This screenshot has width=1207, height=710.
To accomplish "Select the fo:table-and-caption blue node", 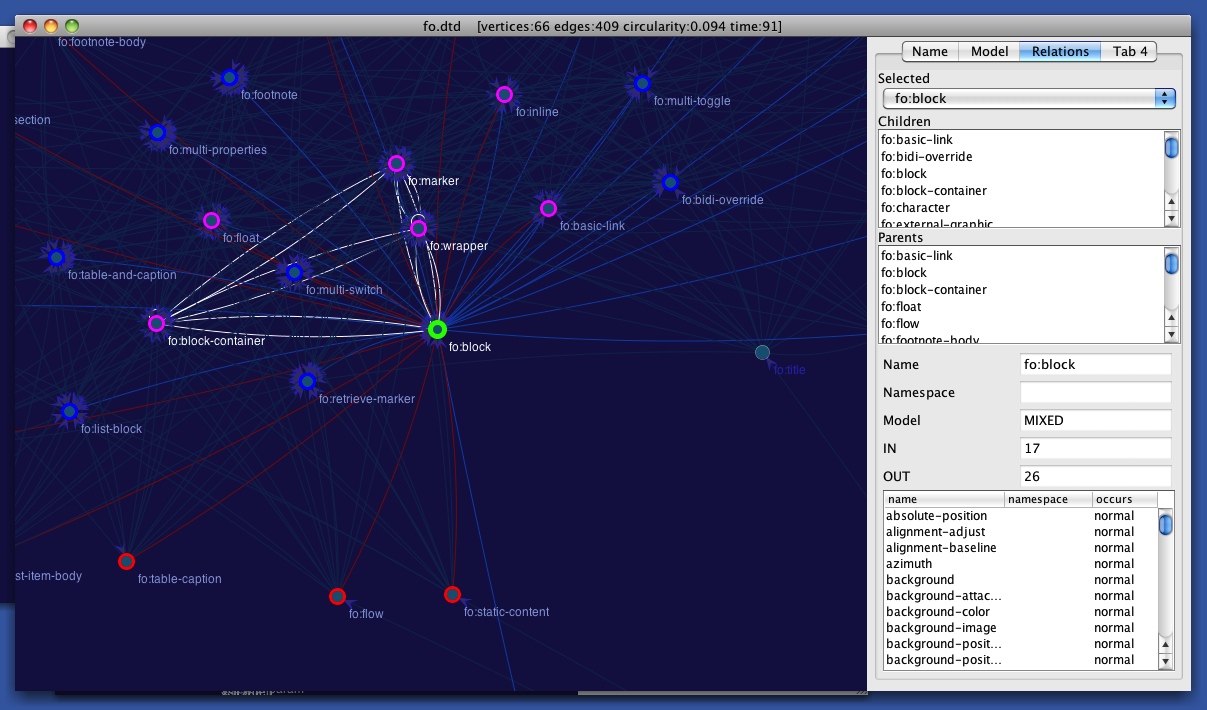I will pyautogui.click(x=57, y=257).
